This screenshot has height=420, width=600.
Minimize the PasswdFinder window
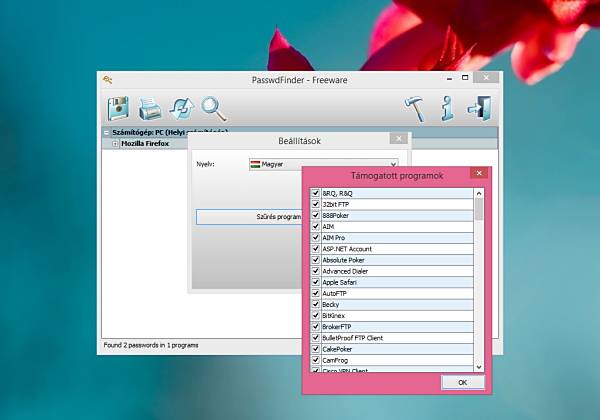(x=449, y=78)
